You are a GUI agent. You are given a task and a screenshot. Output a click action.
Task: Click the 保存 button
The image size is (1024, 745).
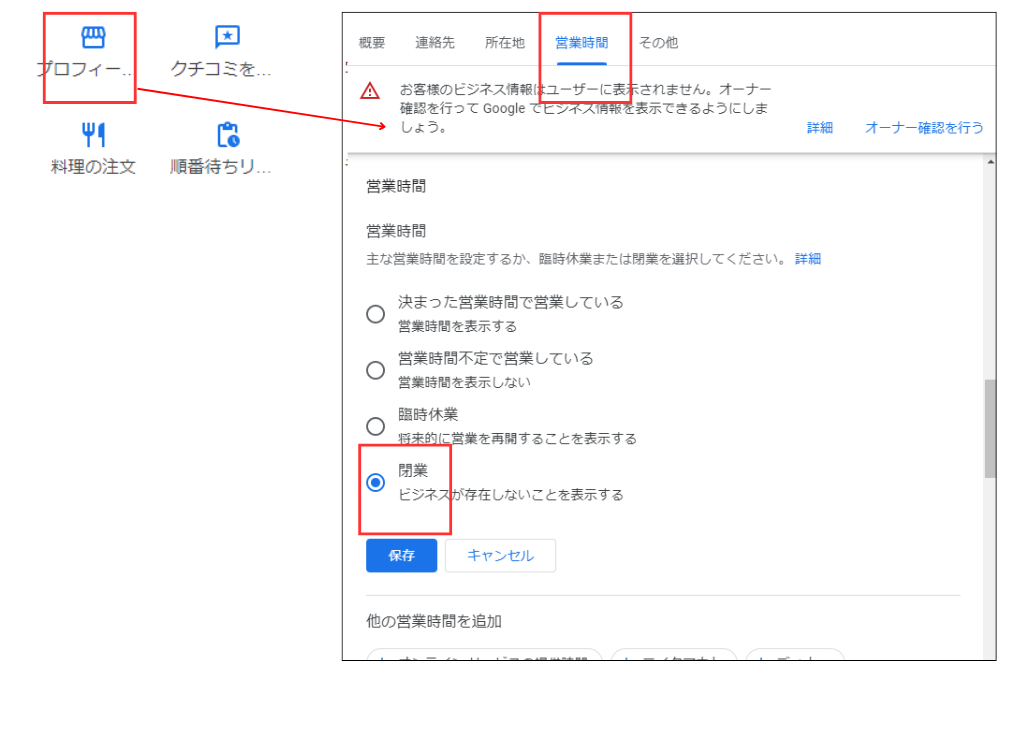pos(401,555)
